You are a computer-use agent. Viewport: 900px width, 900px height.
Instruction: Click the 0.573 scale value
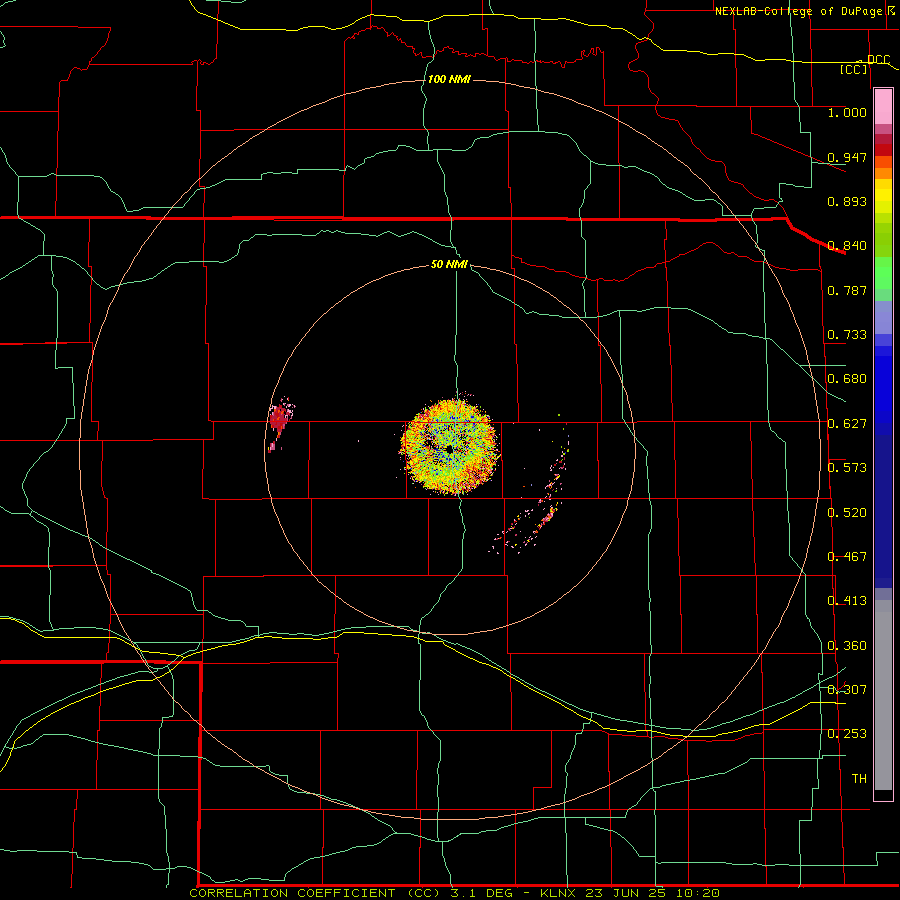click(847, 468)
